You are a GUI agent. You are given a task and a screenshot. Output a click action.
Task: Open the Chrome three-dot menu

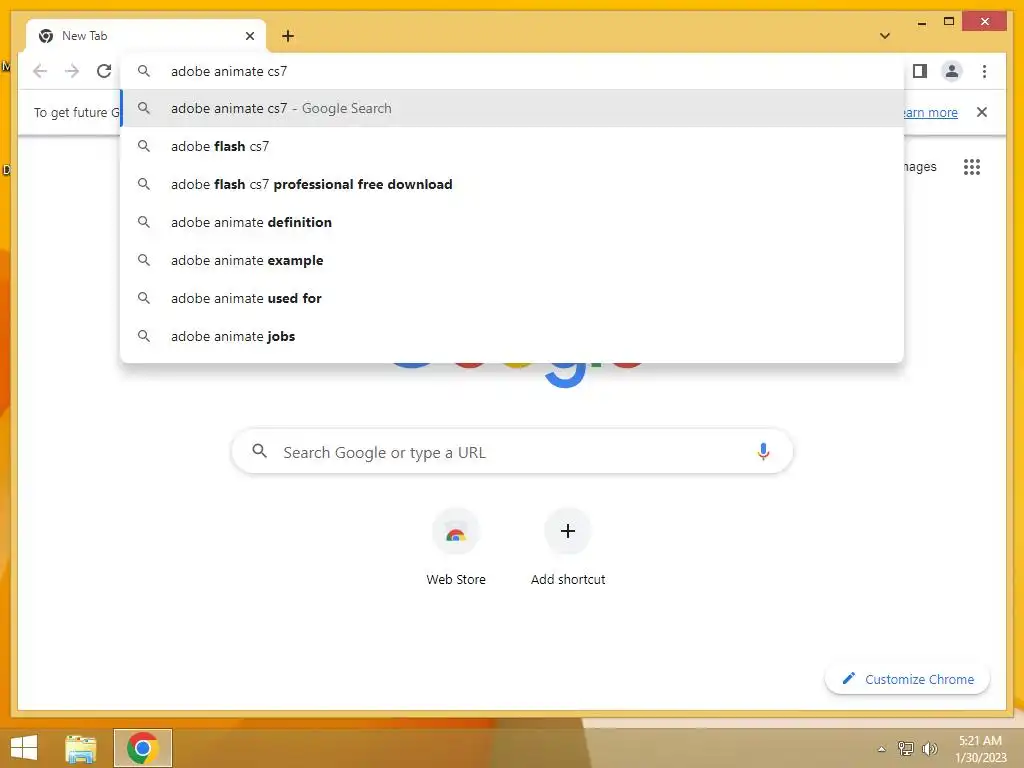point(984,71)
